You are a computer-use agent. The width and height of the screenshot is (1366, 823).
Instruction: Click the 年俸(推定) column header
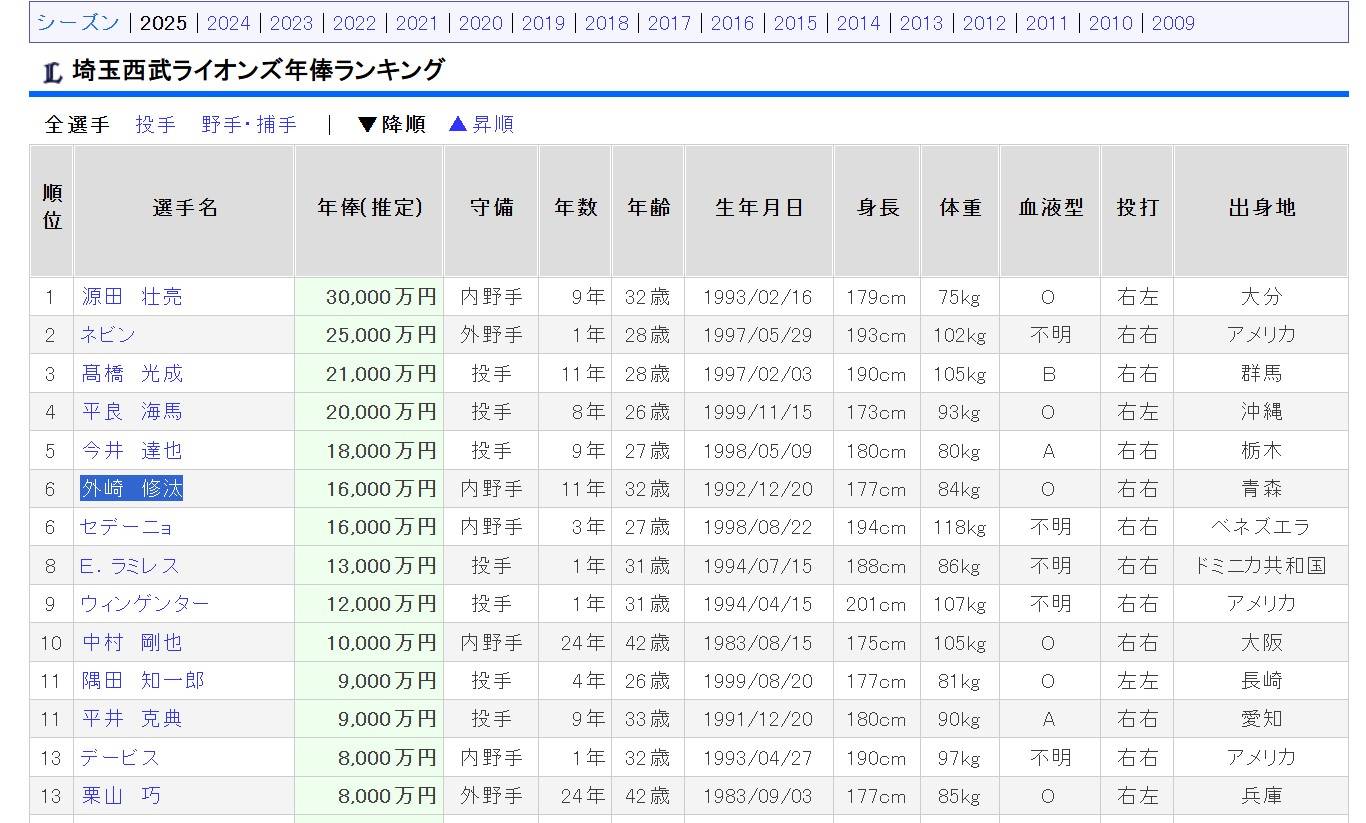pos(369,208)
